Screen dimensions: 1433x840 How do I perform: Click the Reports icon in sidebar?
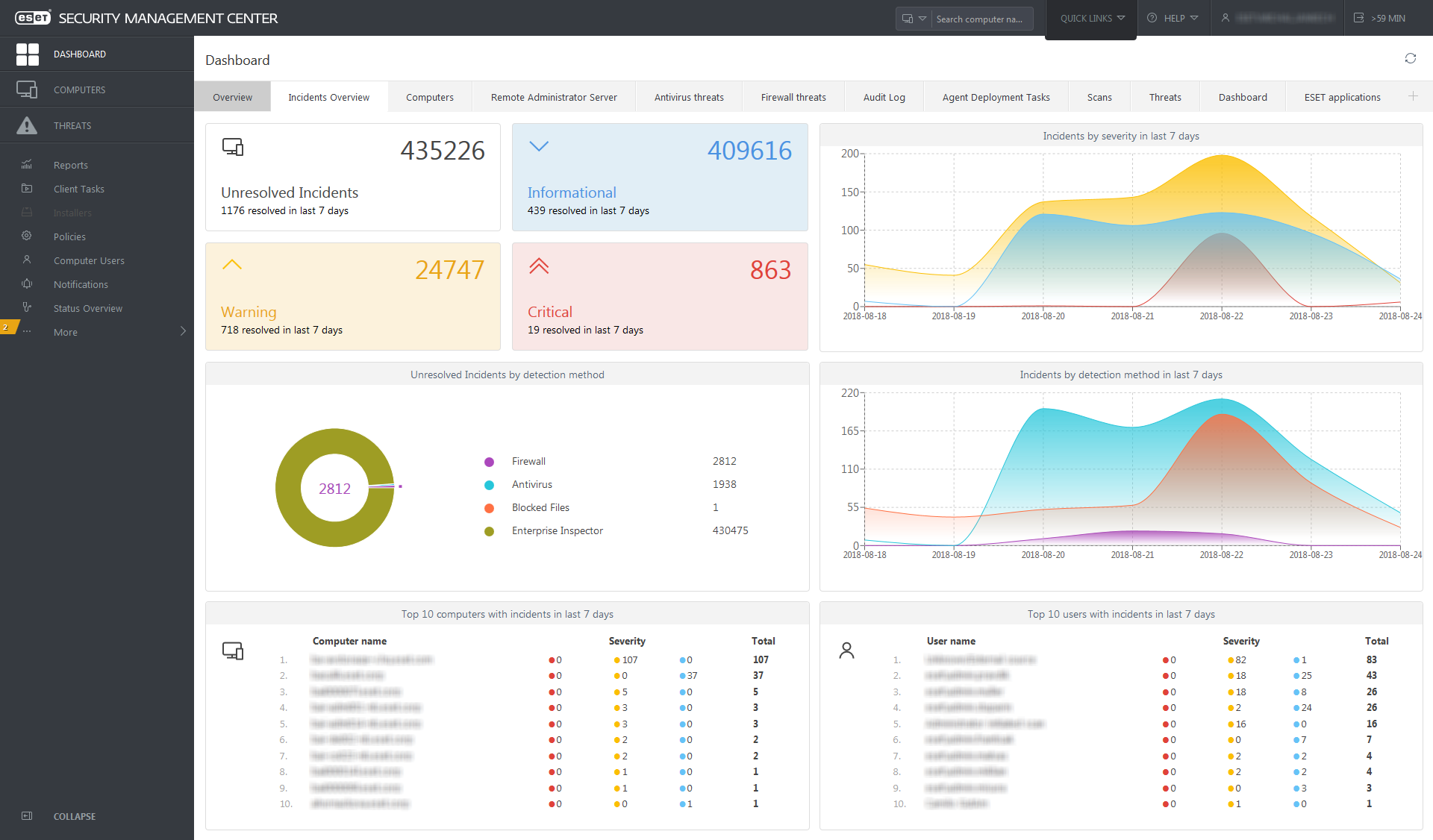27,163
